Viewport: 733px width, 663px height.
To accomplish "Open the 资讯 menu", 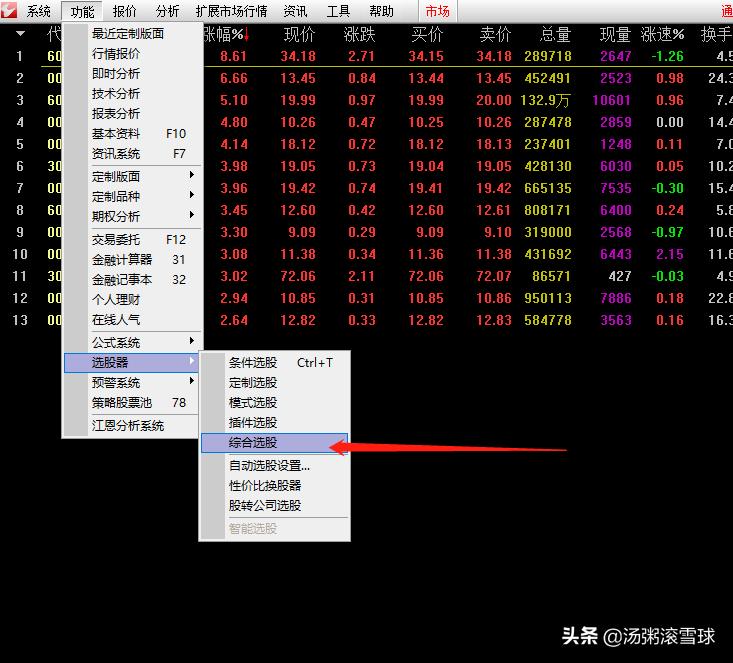I will pos(295,11).
